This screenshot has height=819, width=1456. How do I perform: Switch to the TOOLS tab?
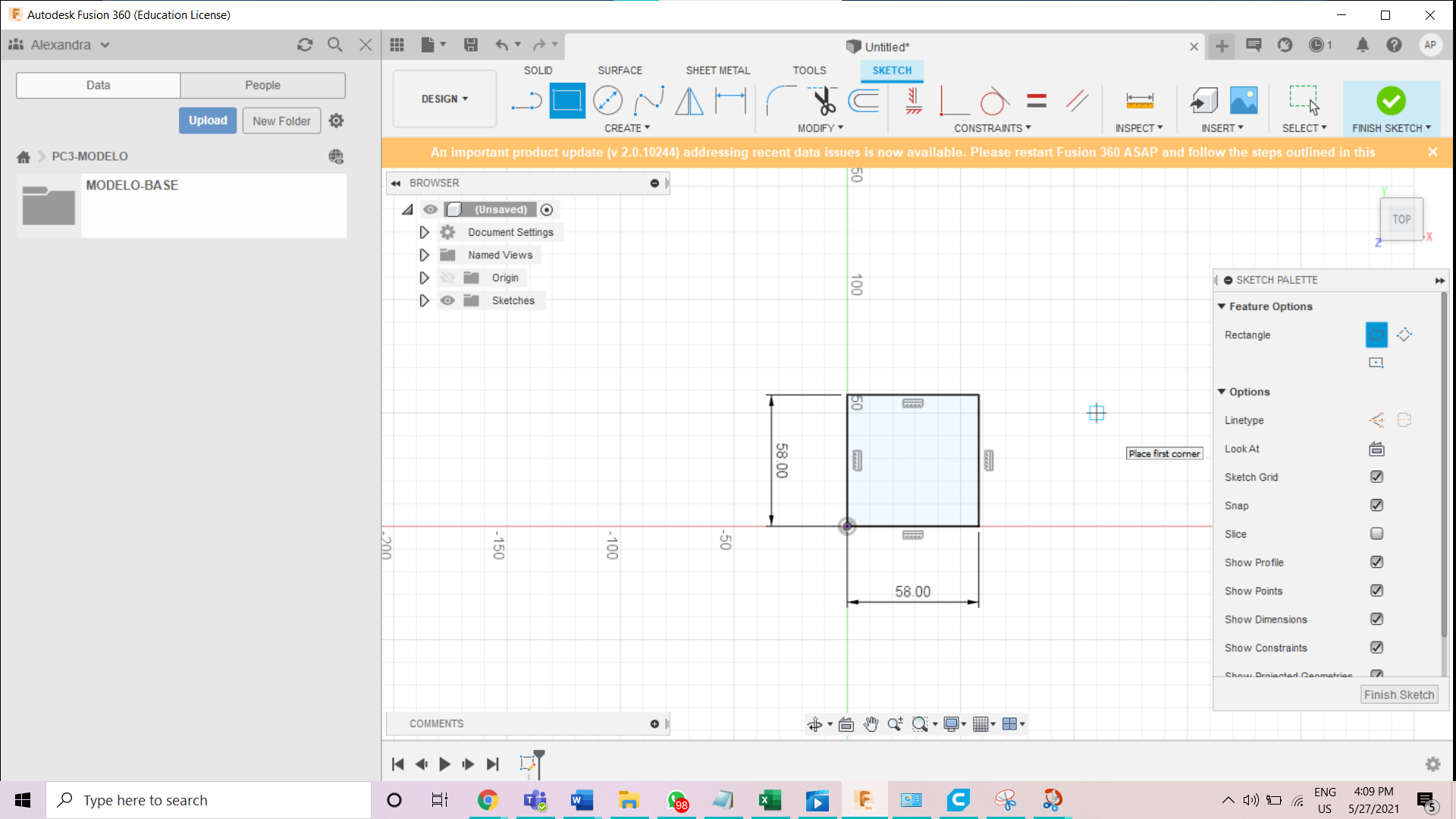809,71
